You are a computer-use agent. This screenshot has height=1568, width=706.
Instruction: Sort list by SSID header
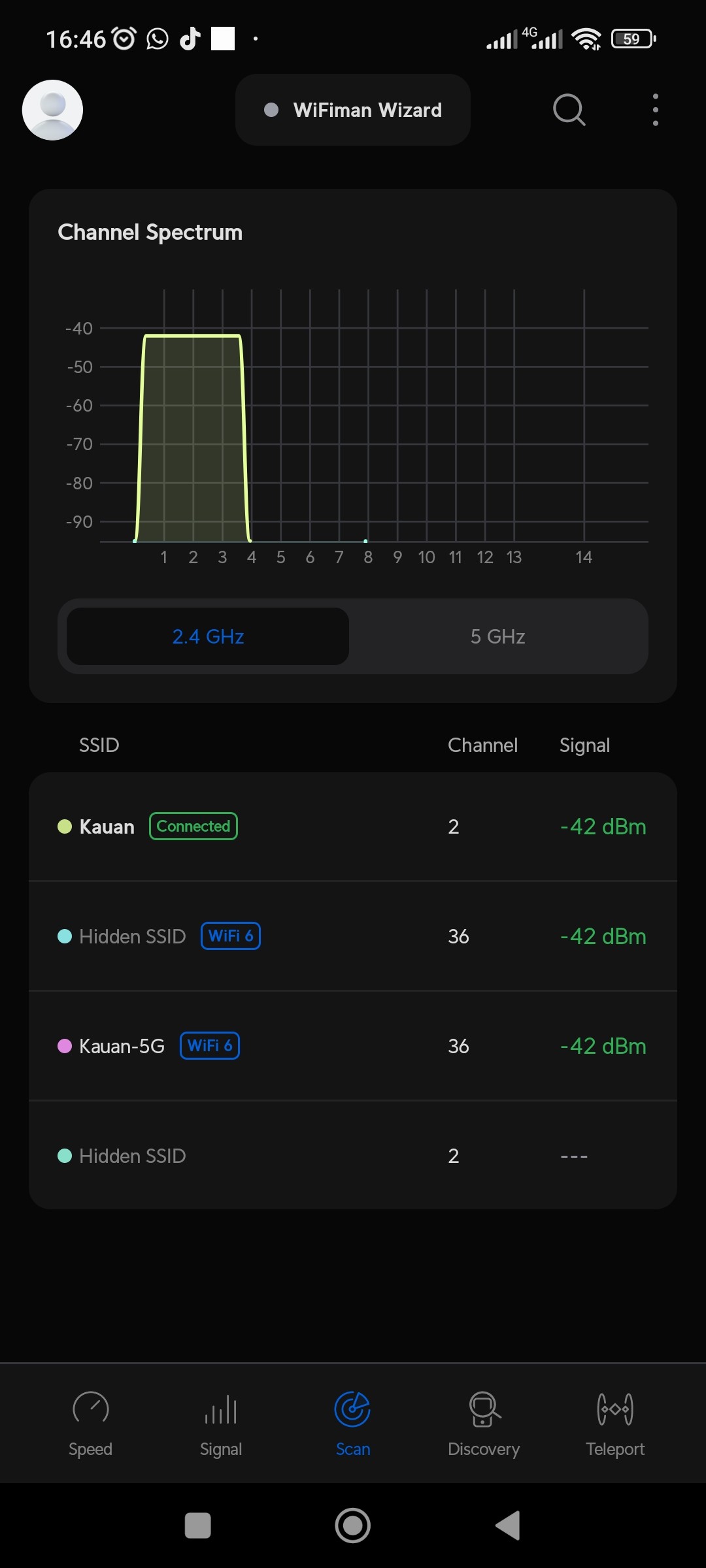(x=99, y=745)
